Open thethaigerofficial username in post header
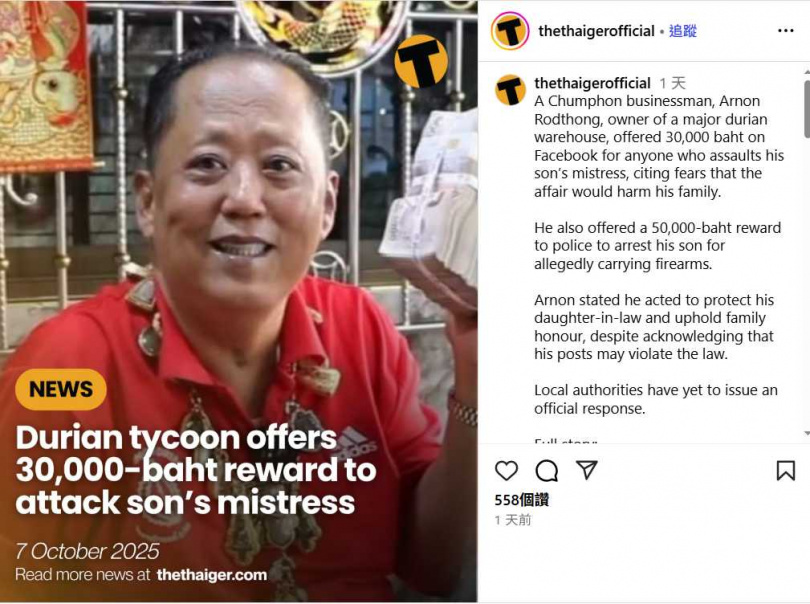Screen dimensions: 810x604 [x=596, y=31]
